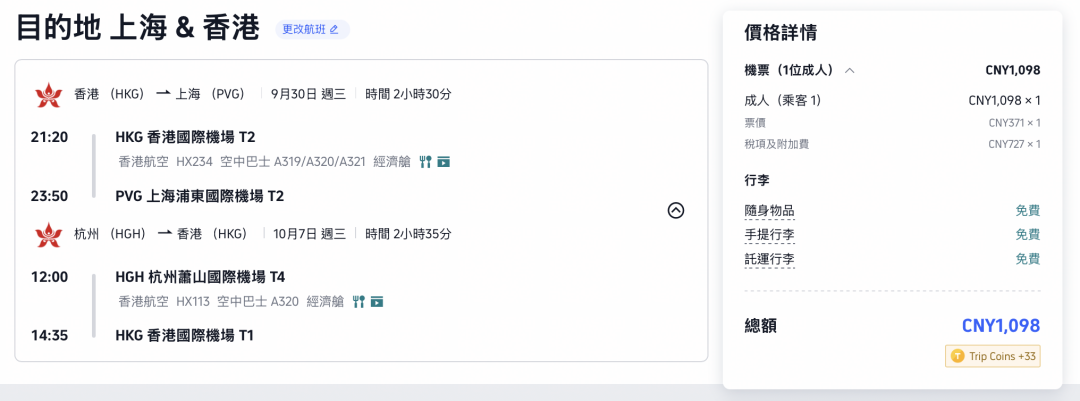Image resolution: width=1080 pixels, height=401 pixels.
Task: Click the HGH 杭州蕭山國際機場 T4 departure
Action: pyautogui.click(x=200, y=278)
